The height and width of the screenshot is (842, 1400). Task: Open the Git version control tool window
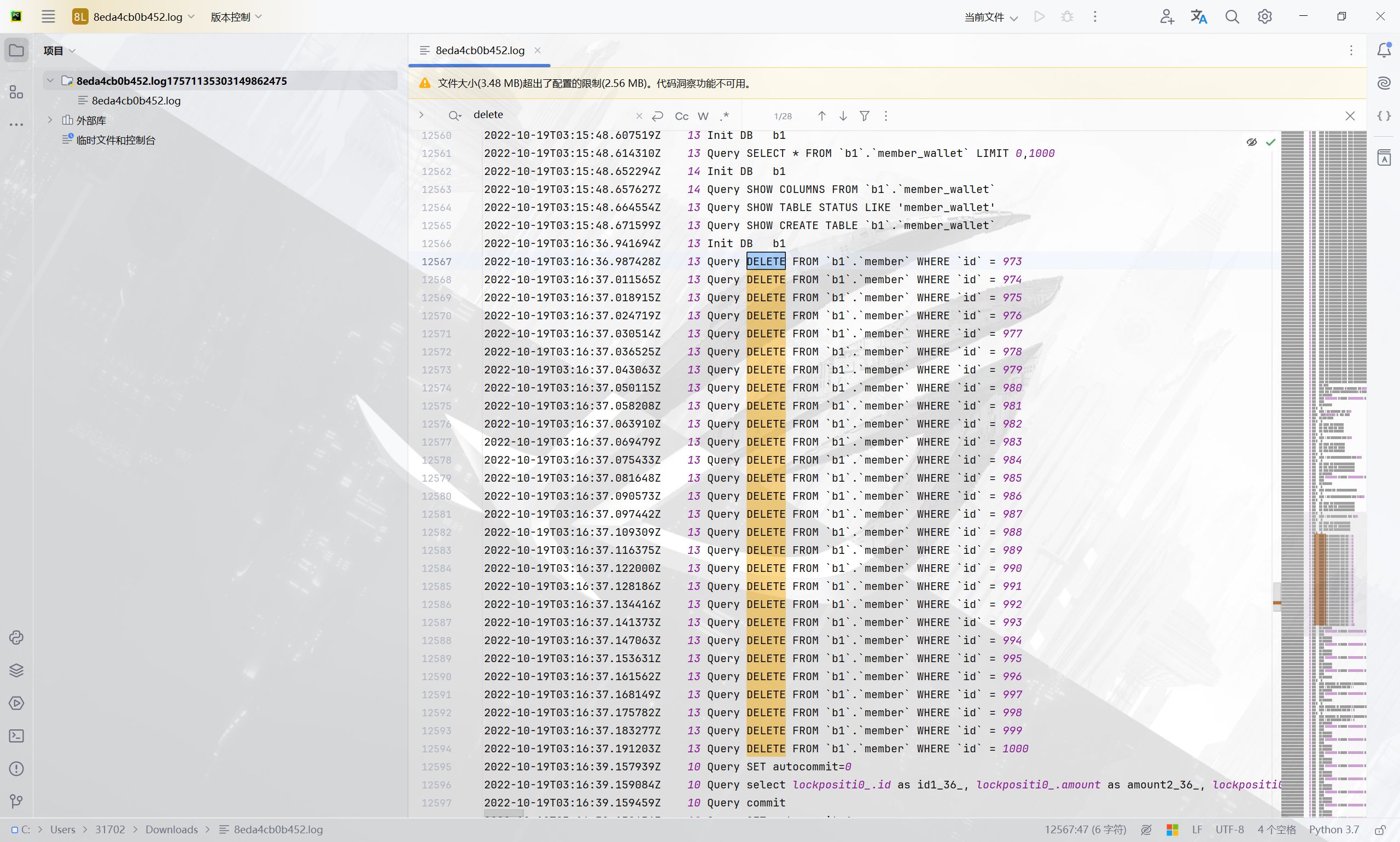(x=16, y=801)
